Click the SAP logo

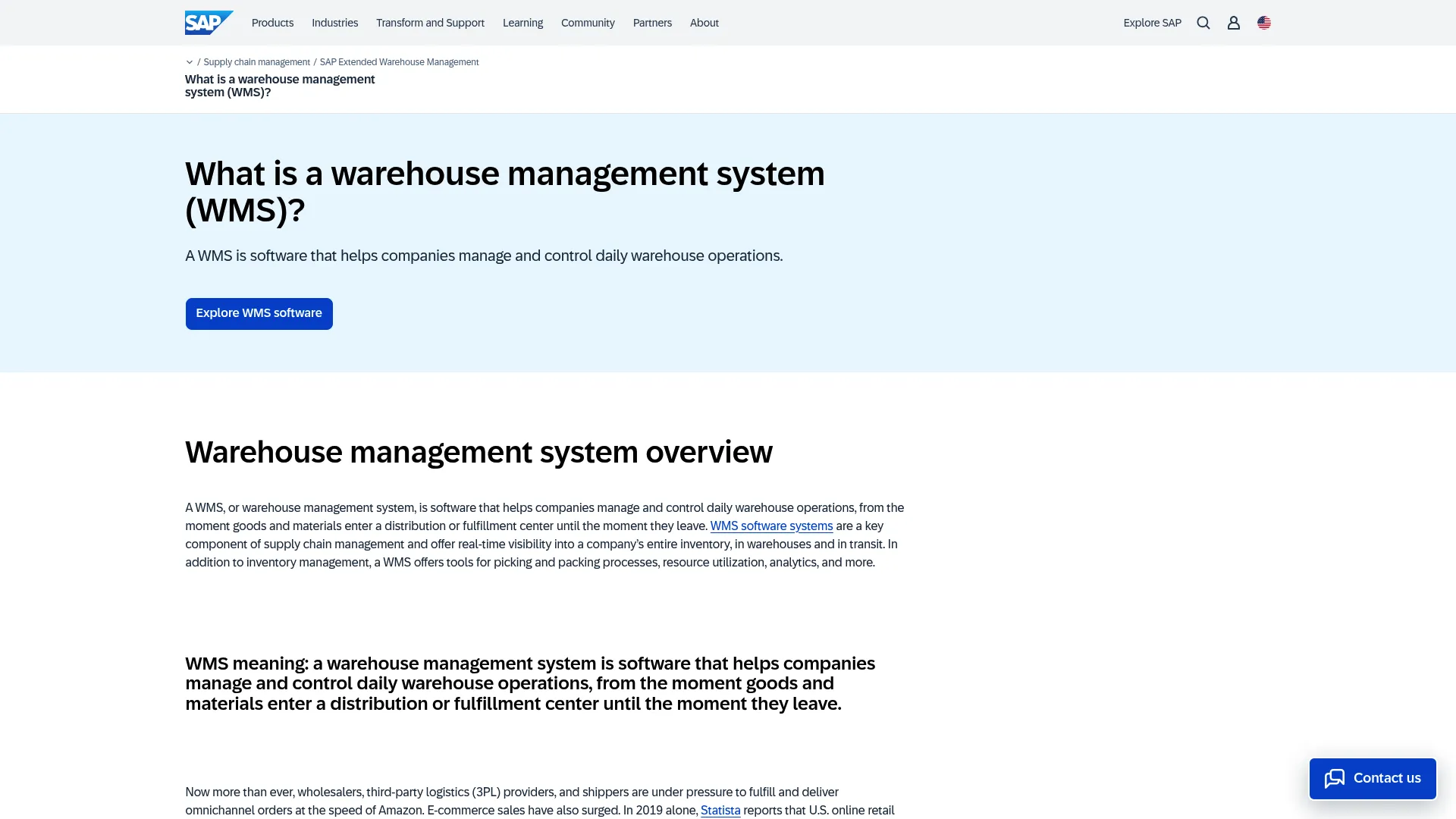click(x=209, y=22)
